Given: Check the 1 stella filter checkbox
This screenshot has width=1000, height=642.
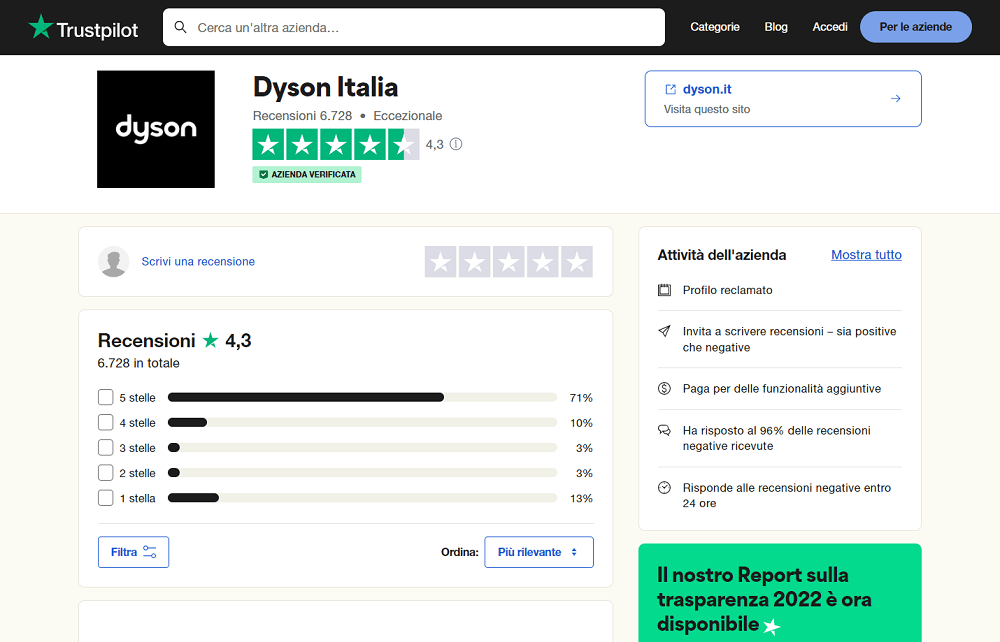Looking at the screenshot, I should (106, 497).
